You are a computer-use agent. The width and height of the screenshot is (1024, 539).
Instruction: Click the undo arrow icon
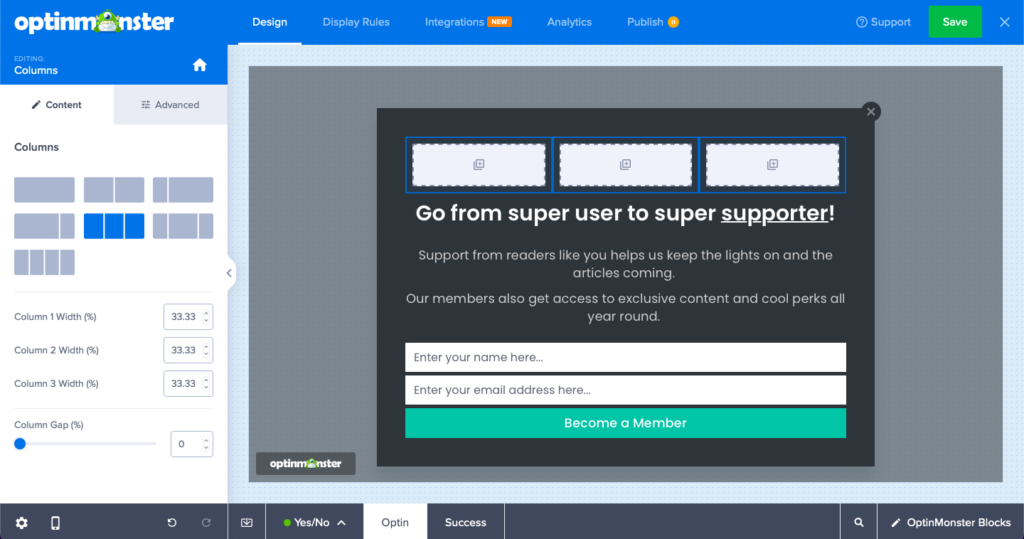[172, 522]
